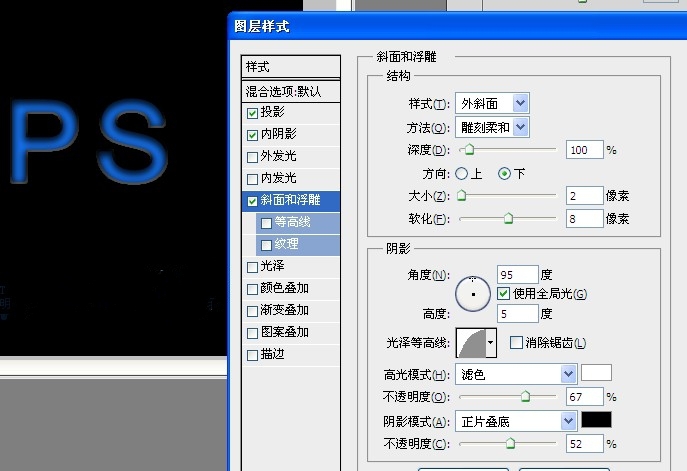Click the 深度 depth value field 100
The width and height of the screenshot is (687, 471).
[x=584, y=150]
